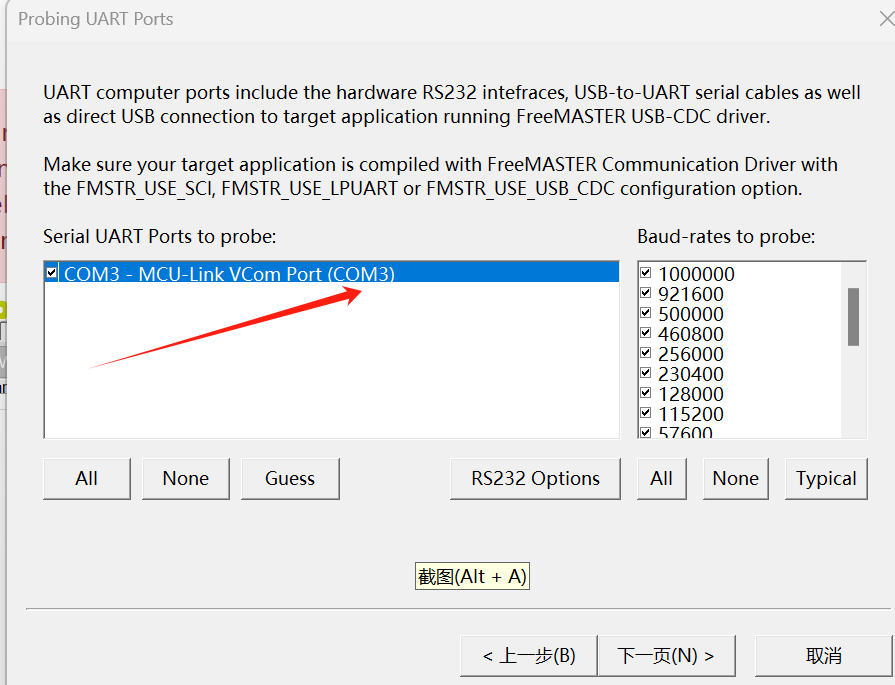895x685 pixels.
Task: Click the baud-rates list scrollbar thumb
Action: pyautogui.click(x=853, y=317)
